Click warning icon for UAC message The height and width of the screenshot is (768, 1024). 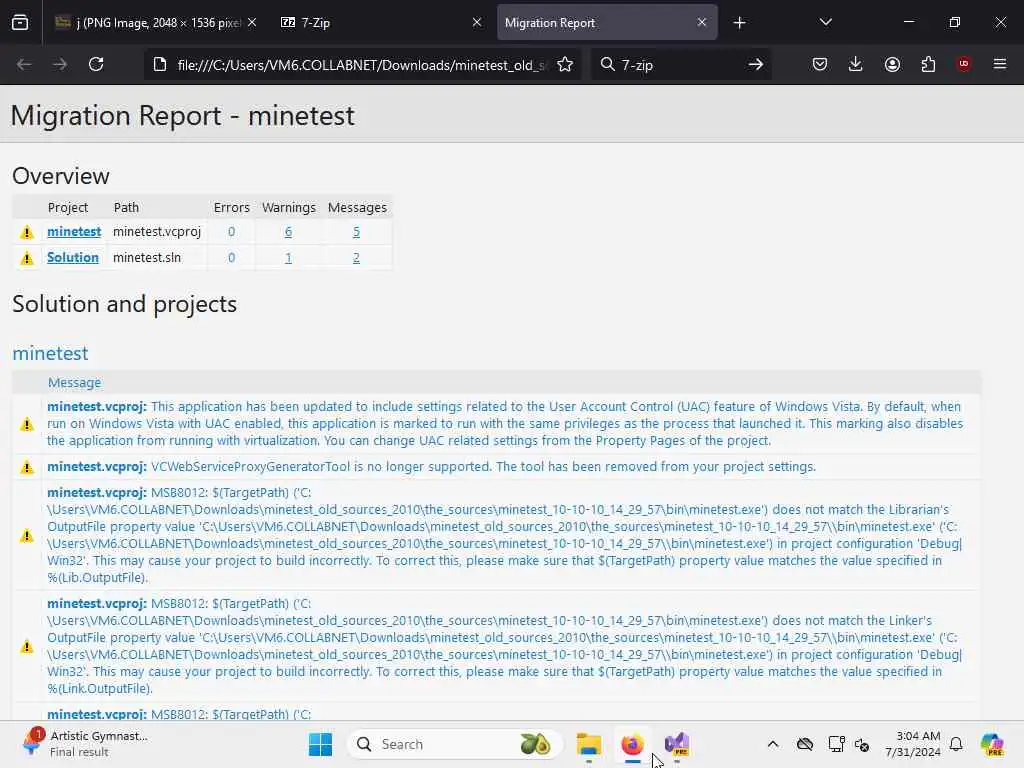[27, 424]
